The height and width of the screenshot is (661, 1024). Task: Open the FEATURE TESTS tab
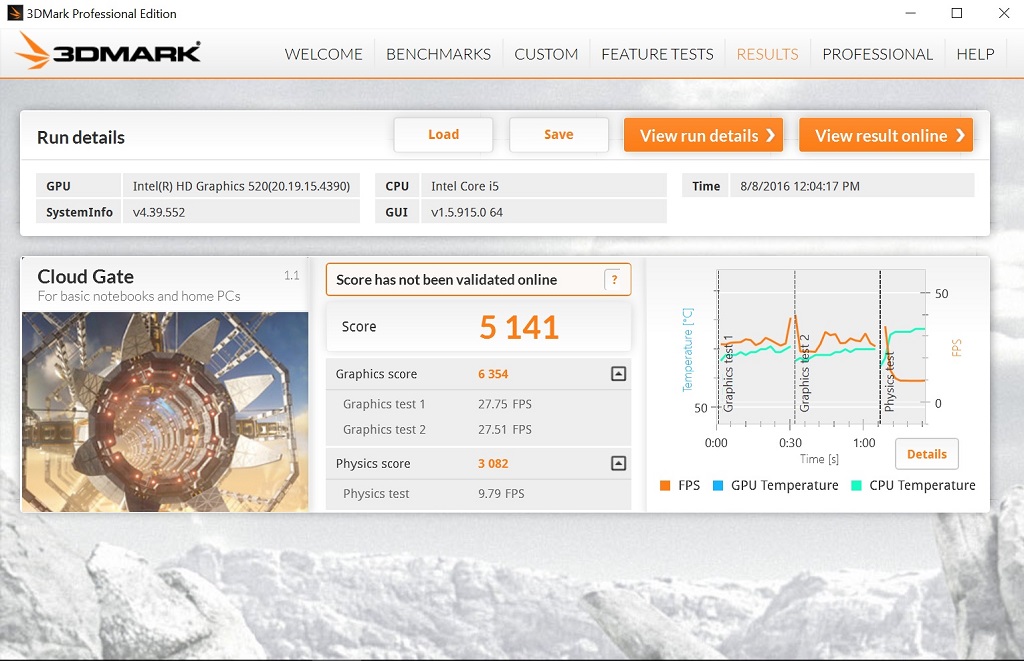tap(657, 54)
